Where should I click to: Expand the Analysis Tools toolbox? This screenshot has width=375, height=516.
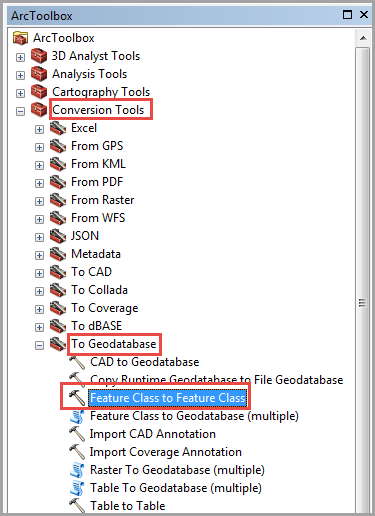pyautogui.click(x=20, y=75)
